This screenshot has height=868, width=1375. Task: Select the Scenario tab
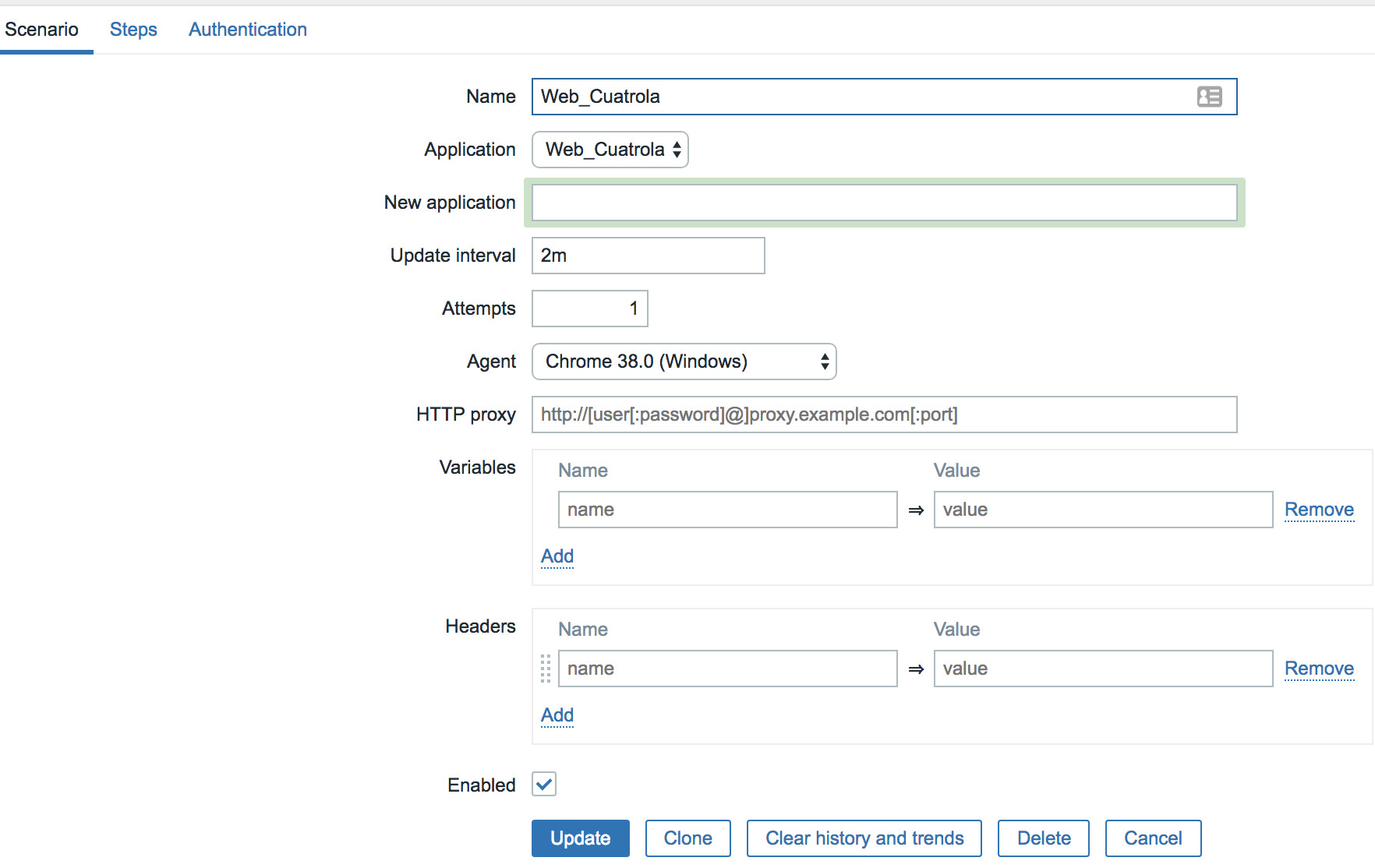pos(42,30)
